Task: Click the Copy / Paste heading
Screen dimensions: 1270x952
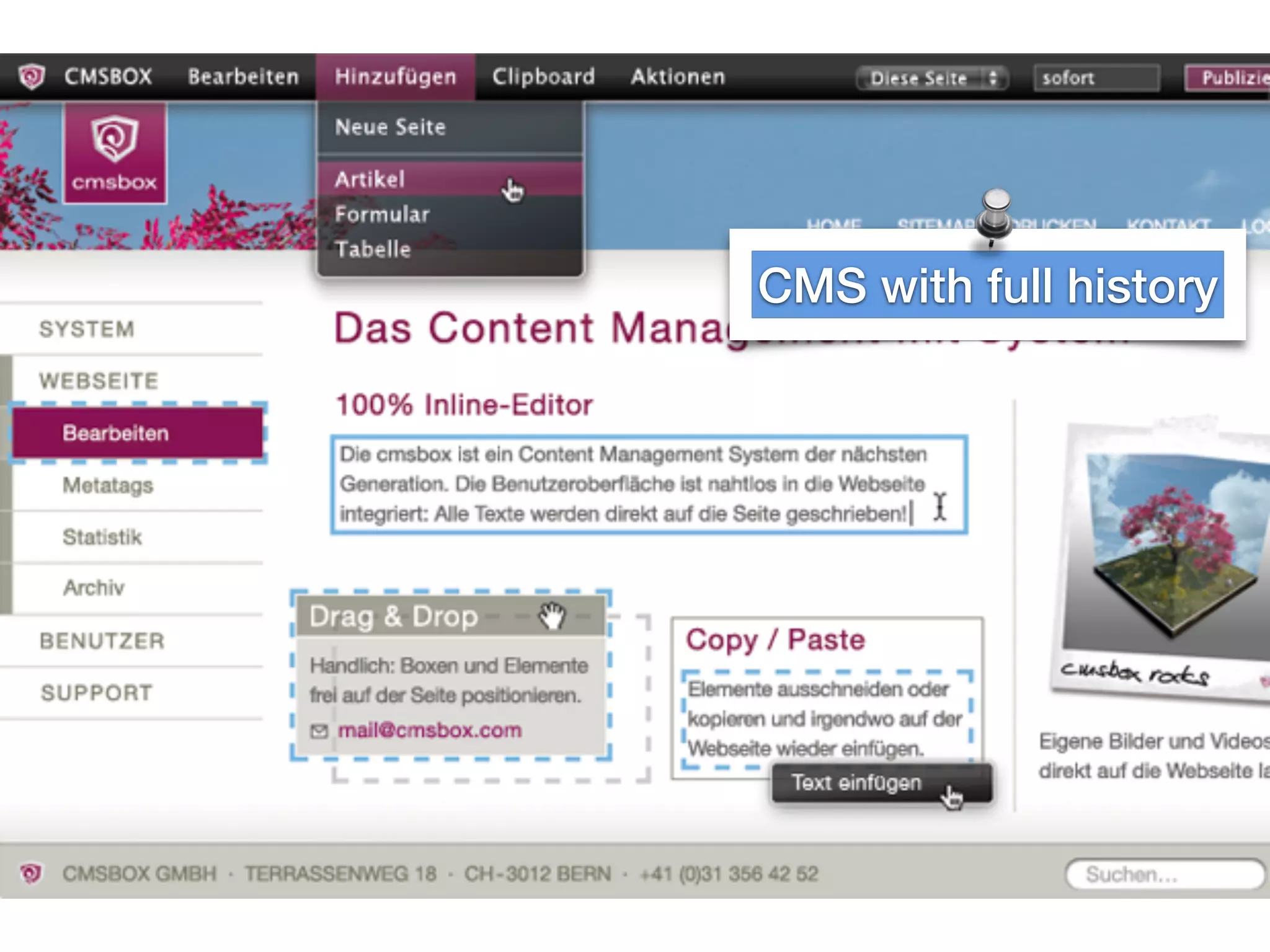Action: 775,640
